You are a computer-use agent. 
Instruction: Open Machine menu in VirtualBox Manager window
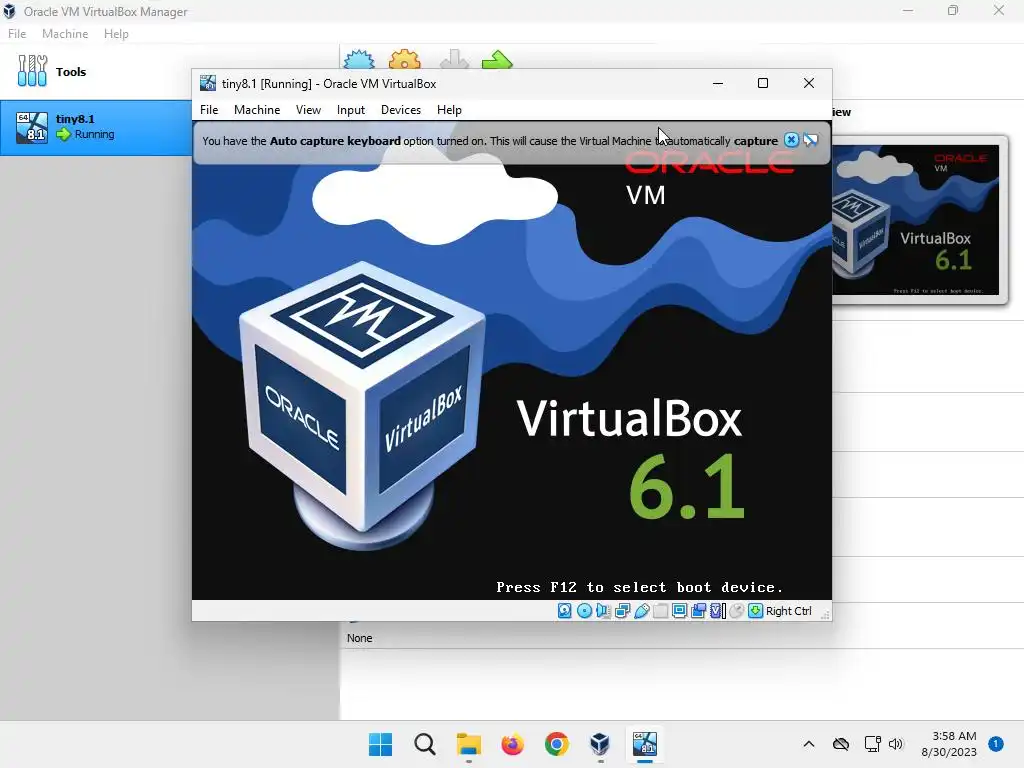point(65,33)
